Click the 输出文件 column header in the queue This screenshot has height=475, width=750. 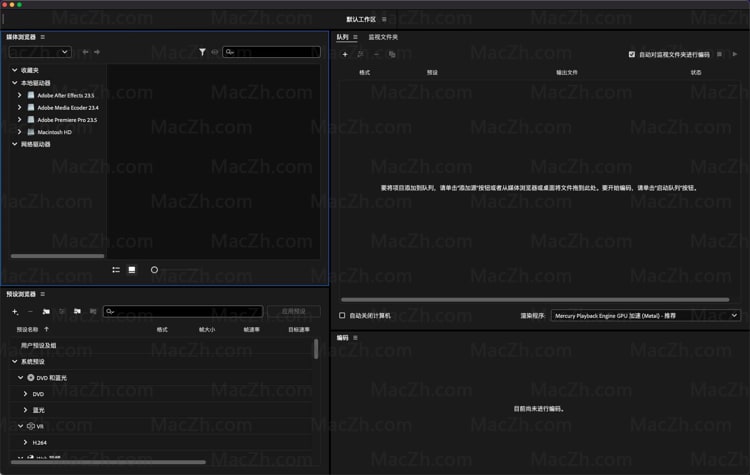click(x=567, y=73)
